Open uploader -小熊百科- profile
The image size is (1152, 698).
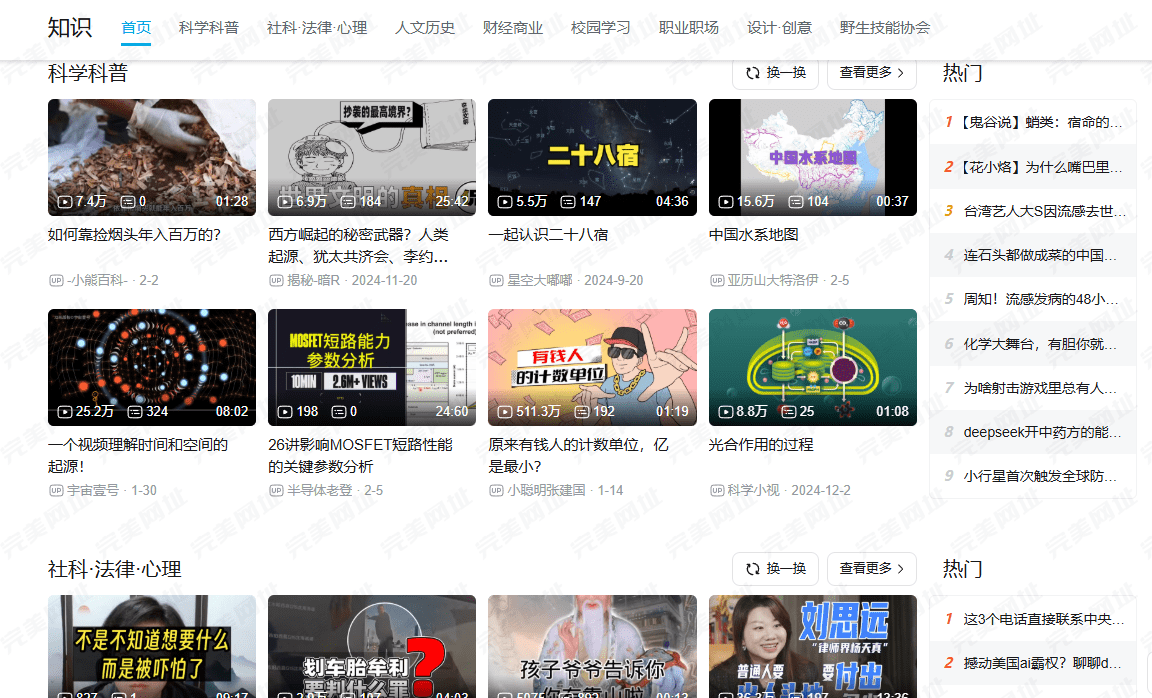97,281
